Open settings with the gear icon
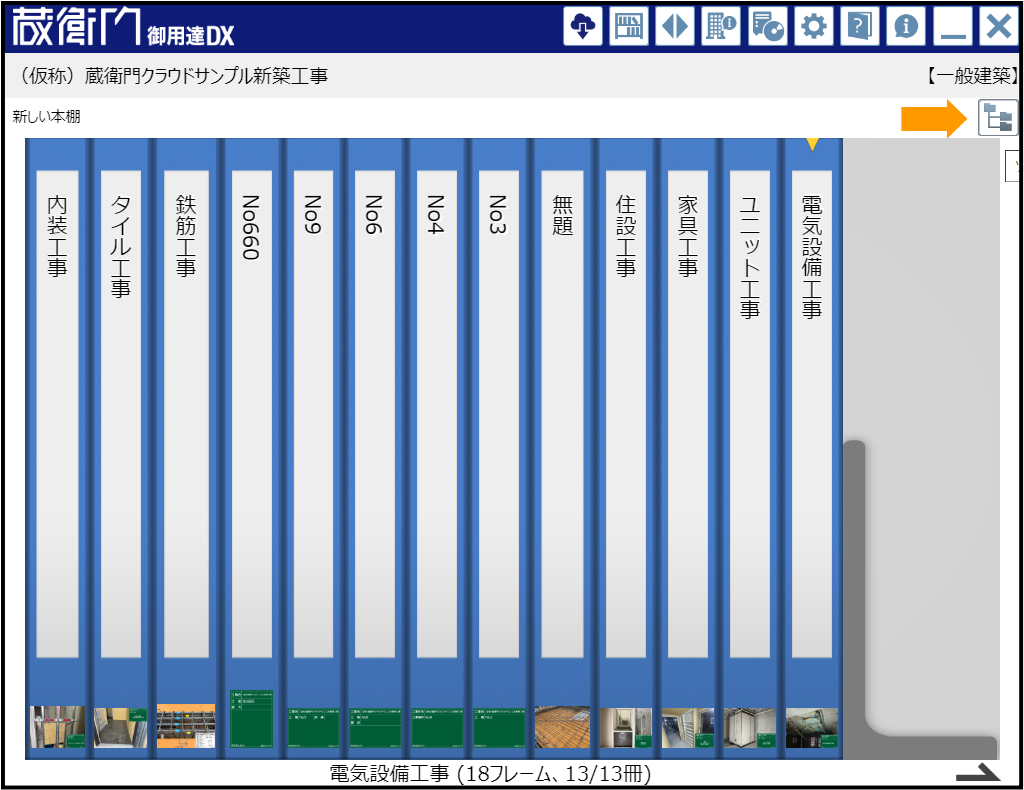Viewport: 1024px width, 790px height. coord(814,26)
